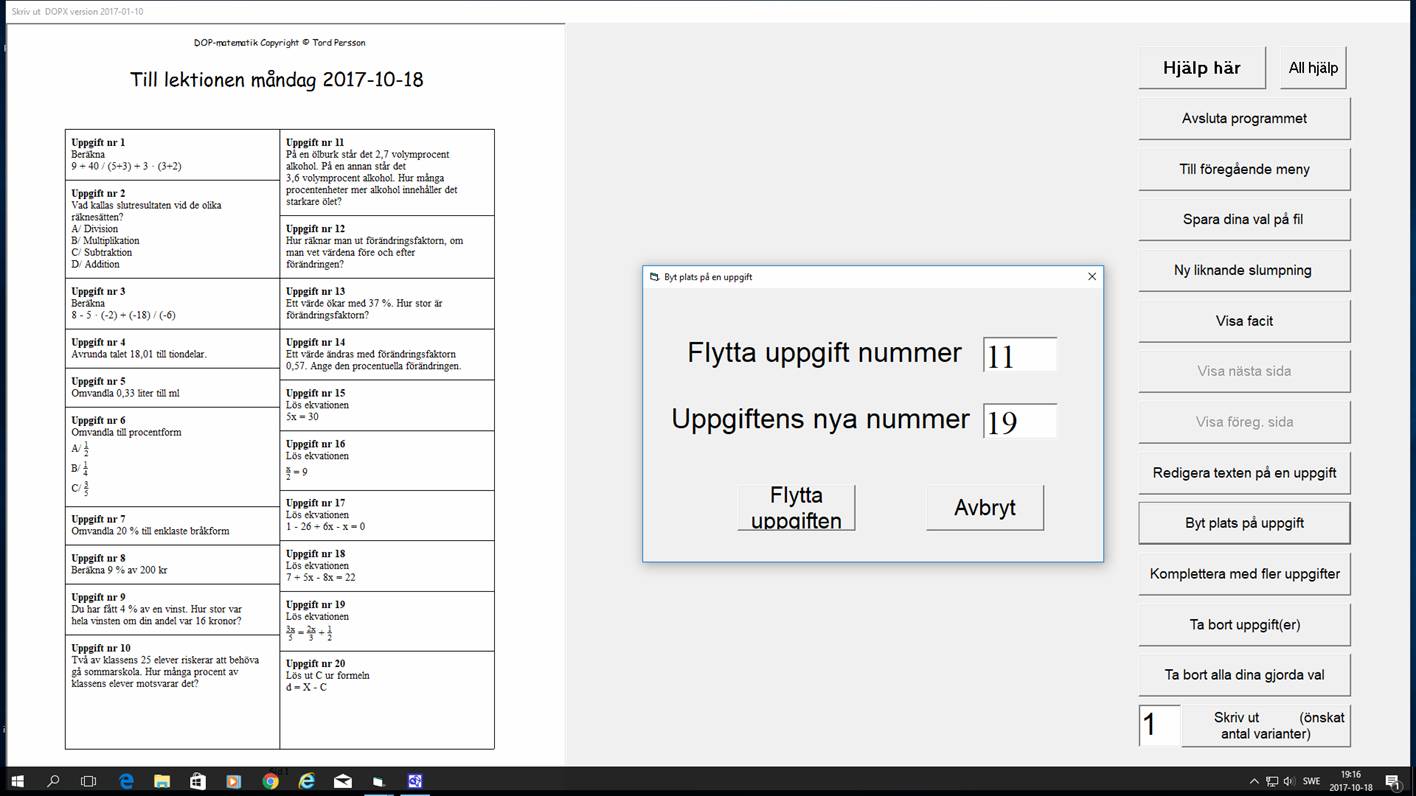
Task: Open the Action Center notifications icon
Action: (1392, 781)
